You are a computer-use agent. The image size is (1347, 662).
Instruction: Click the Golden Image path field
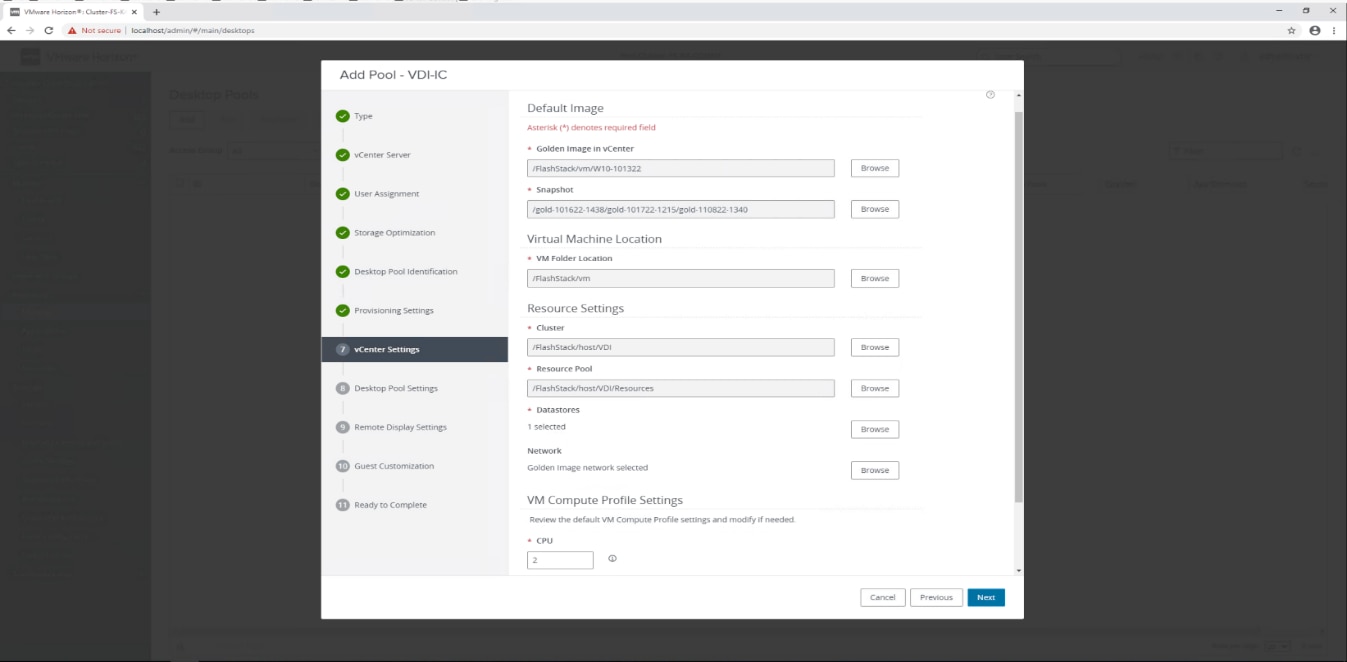pos(681,168)
